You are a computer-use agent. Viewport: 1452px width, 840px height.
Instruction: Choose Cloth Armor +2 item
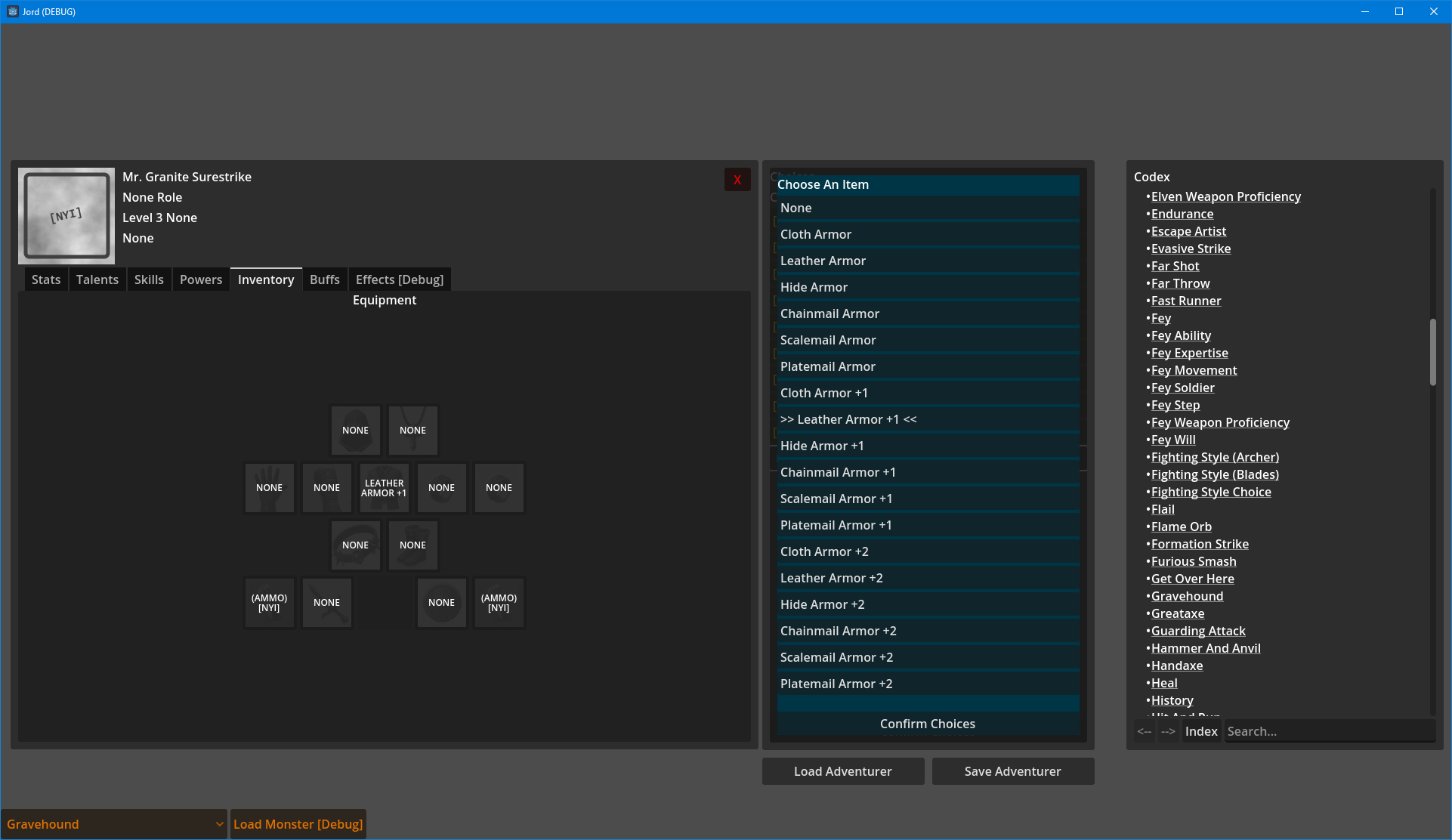click(928, 551)
